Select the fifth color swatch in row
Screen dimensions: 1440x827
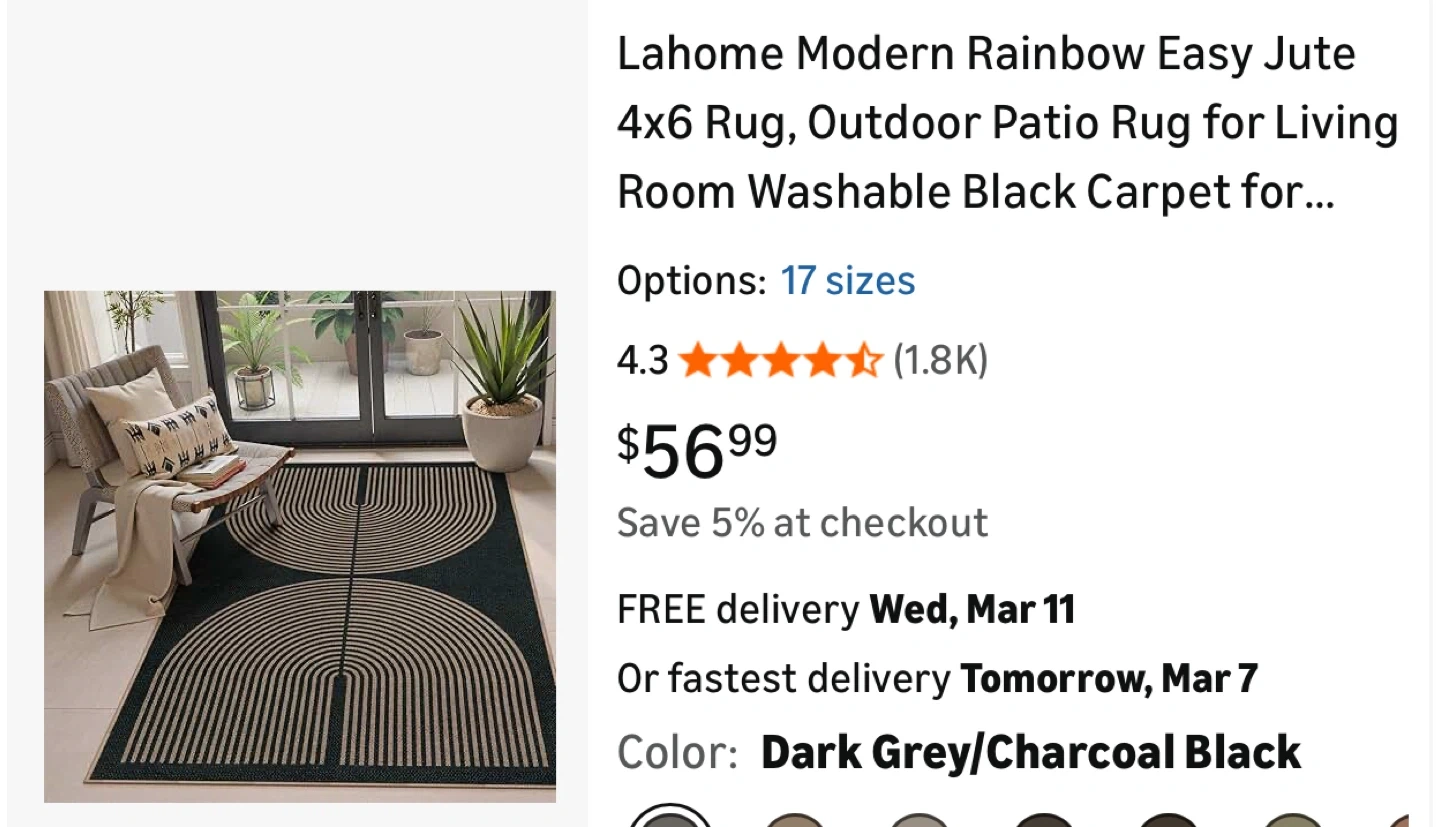tap(1169, 820)
